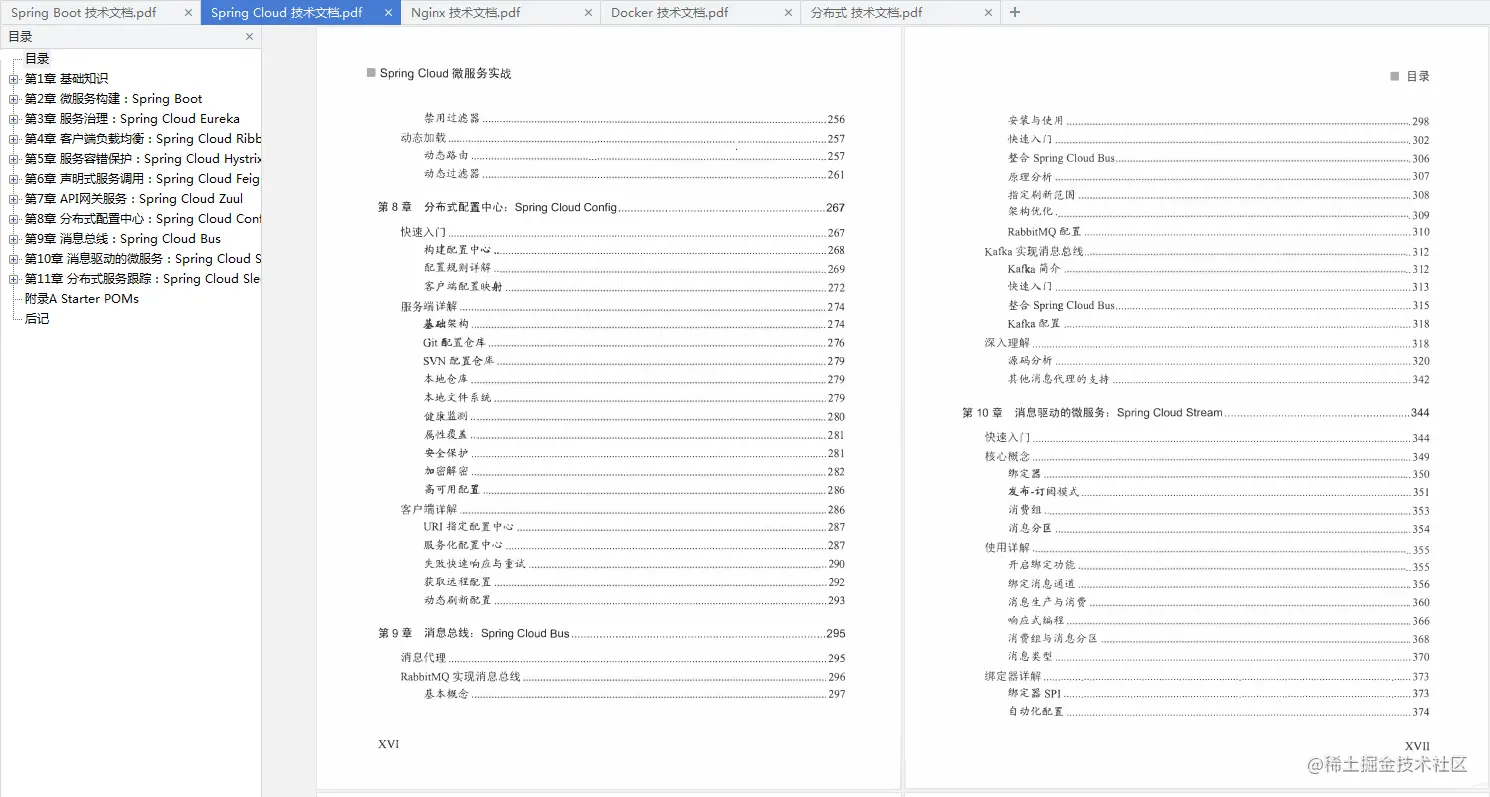Open a new tab with plus icon
The width and height of the screenshot is (1490, 797).
pos(1015,13)
